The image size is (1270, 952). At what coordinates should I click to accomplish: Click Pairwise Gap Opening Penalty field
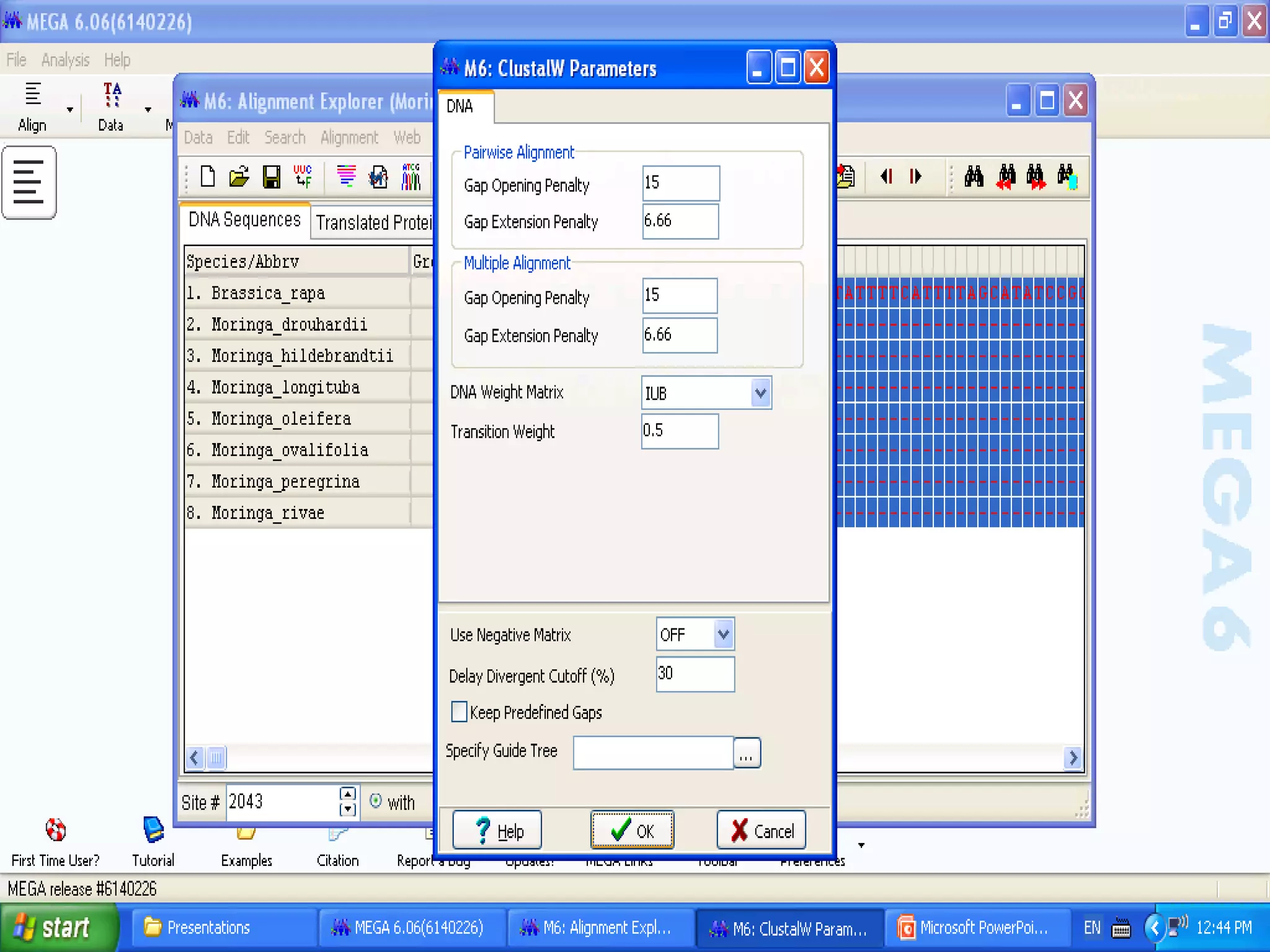tap(681, 183)
